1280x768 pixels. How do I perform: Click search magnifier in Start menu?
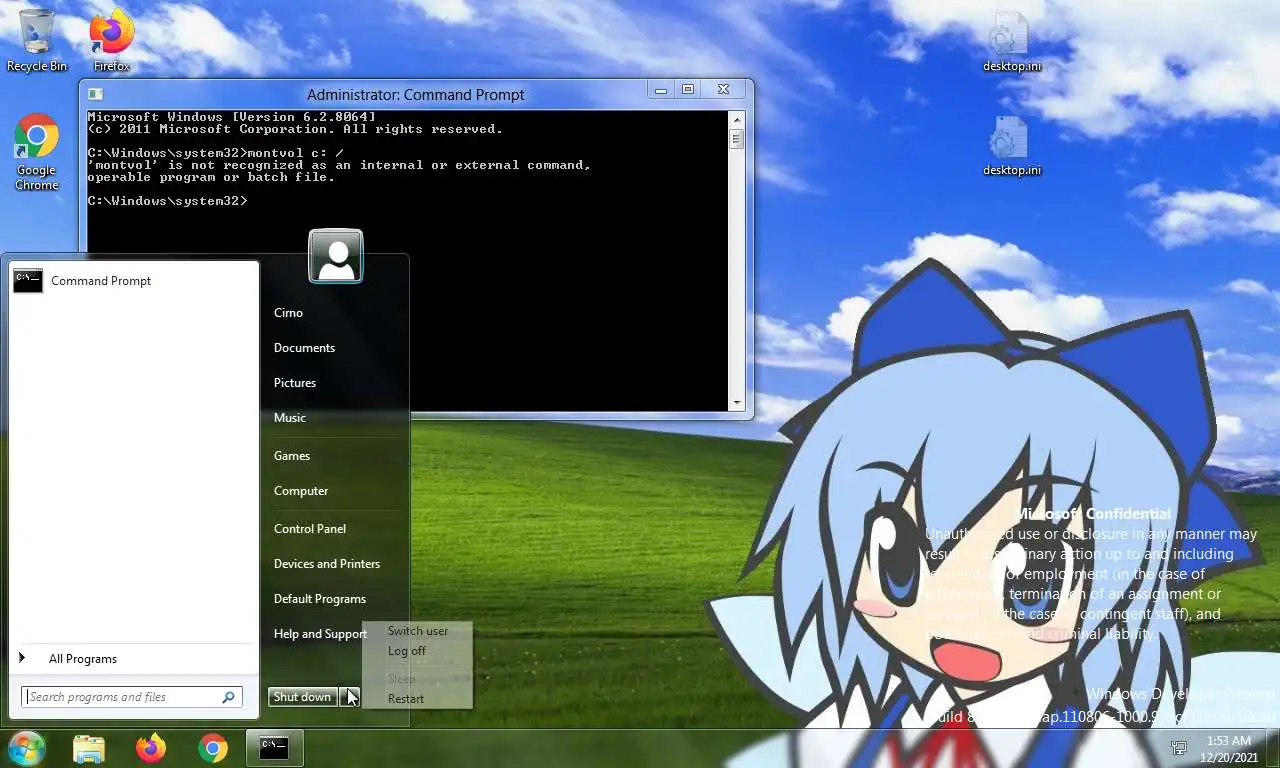228,697
